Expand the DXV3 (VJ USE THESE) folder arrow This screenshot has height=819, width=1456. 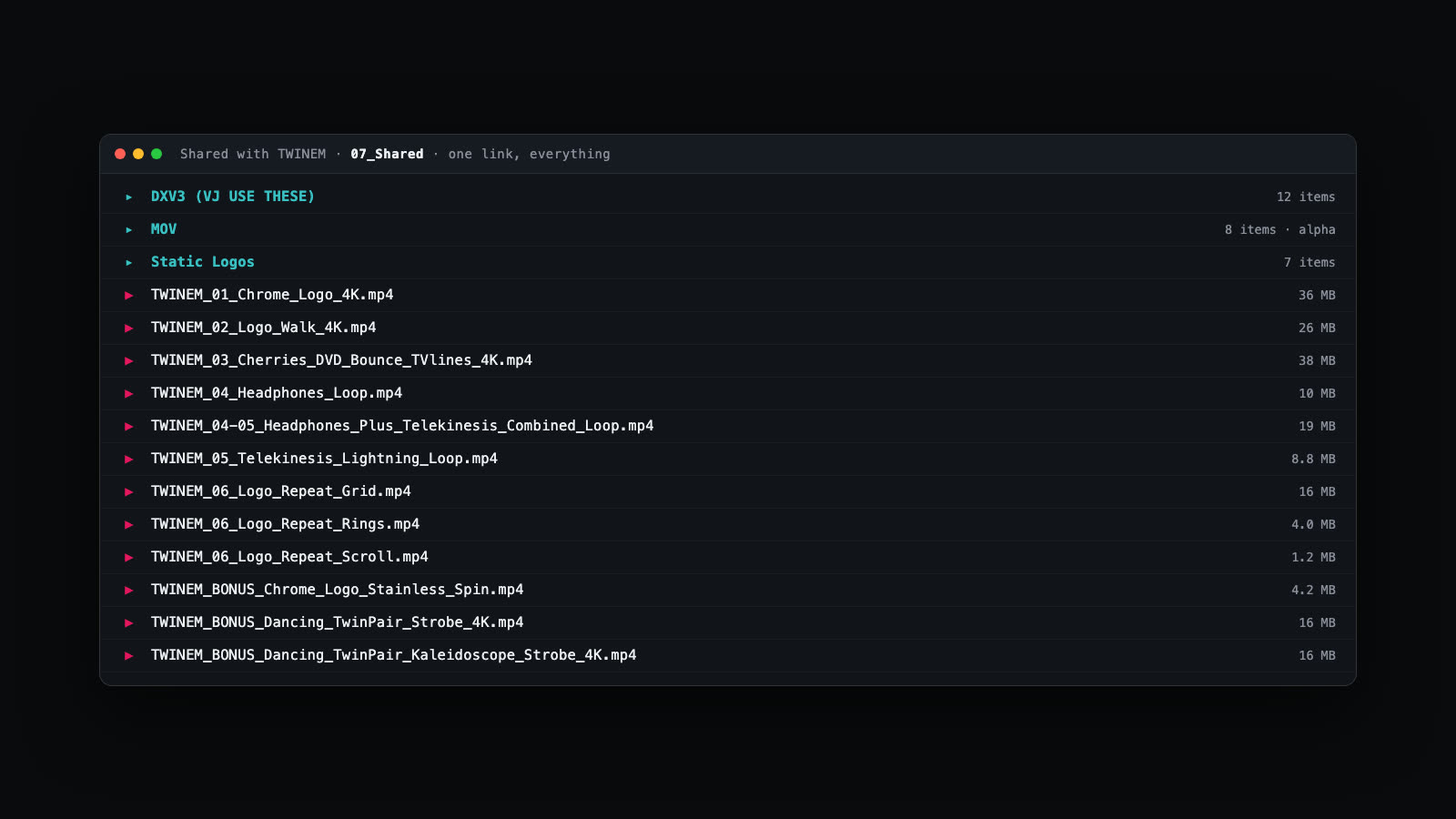coord(129,197)
